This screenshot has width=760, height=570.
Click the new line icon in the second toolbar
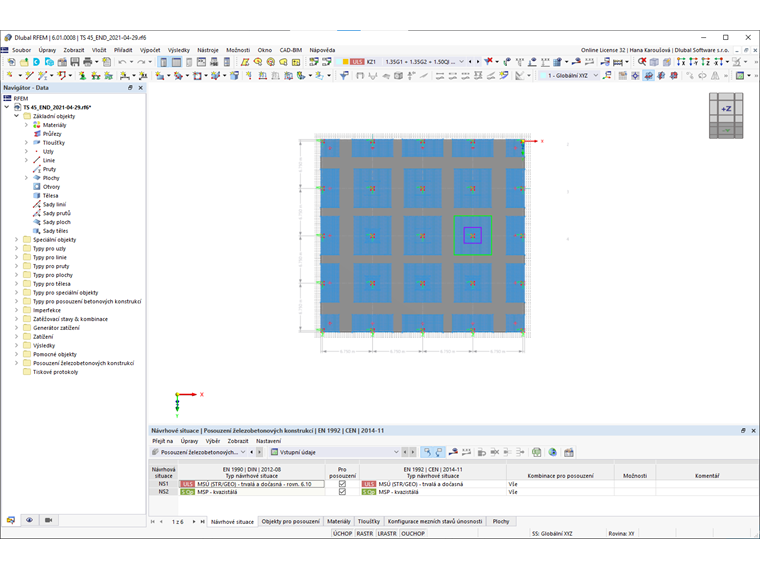pos(29,75)
